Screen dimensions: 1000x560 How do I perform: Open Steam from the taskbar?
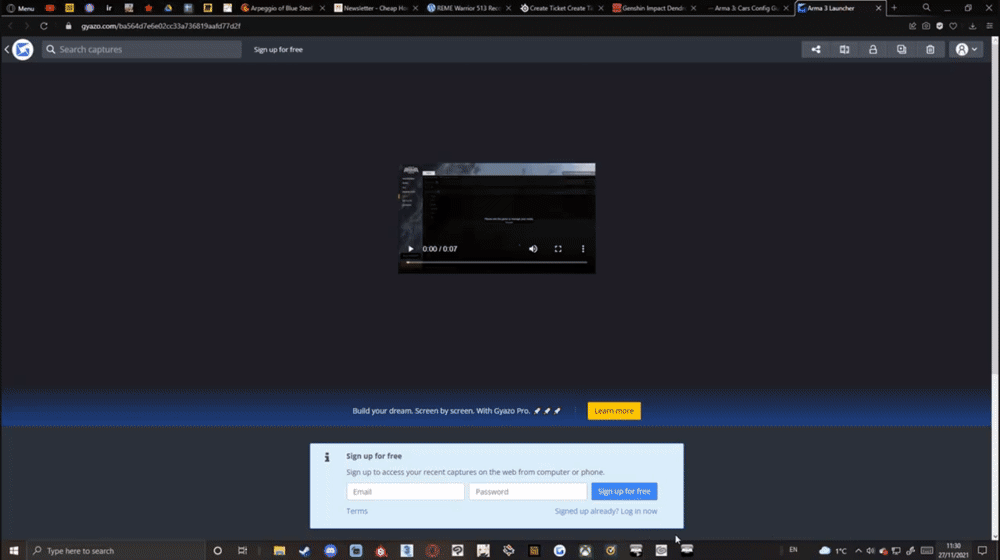tap(304, 550)
